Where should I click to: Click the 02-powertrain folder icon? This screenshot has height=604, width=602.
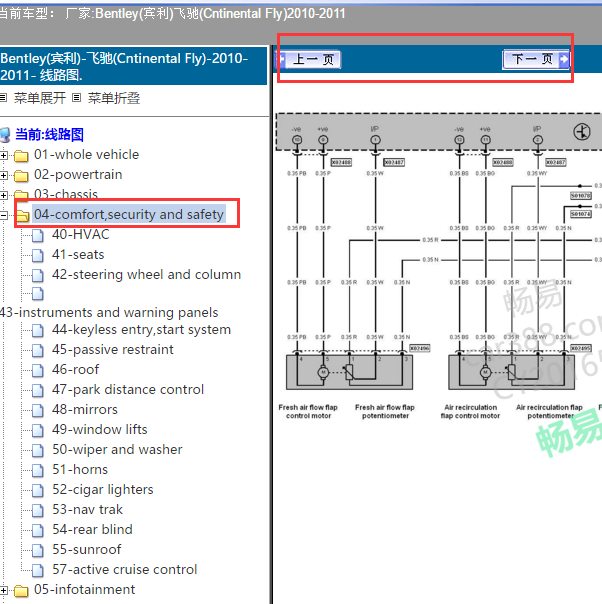tap(21, 176)
